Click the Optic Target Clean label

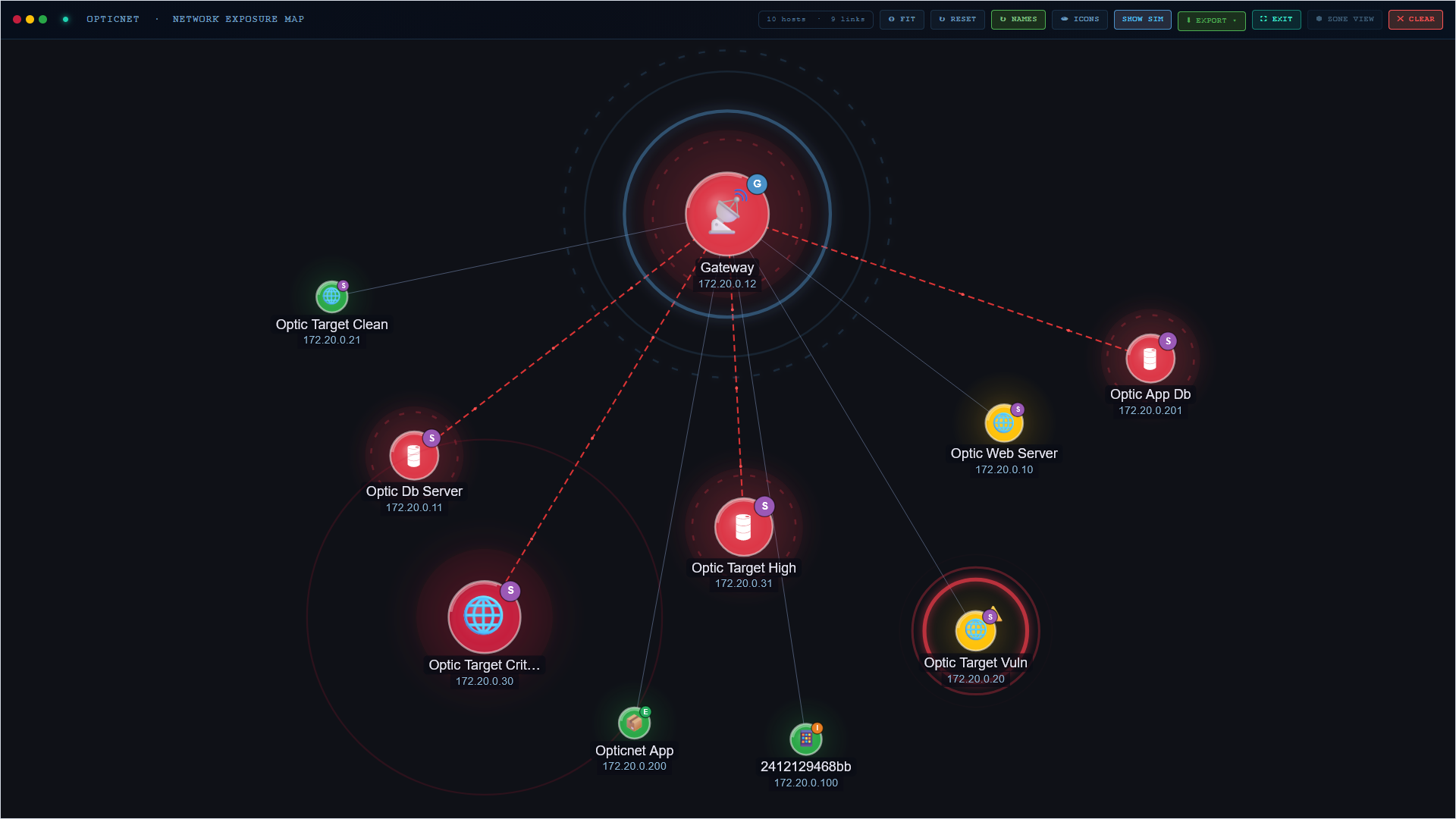coord(331,325)
